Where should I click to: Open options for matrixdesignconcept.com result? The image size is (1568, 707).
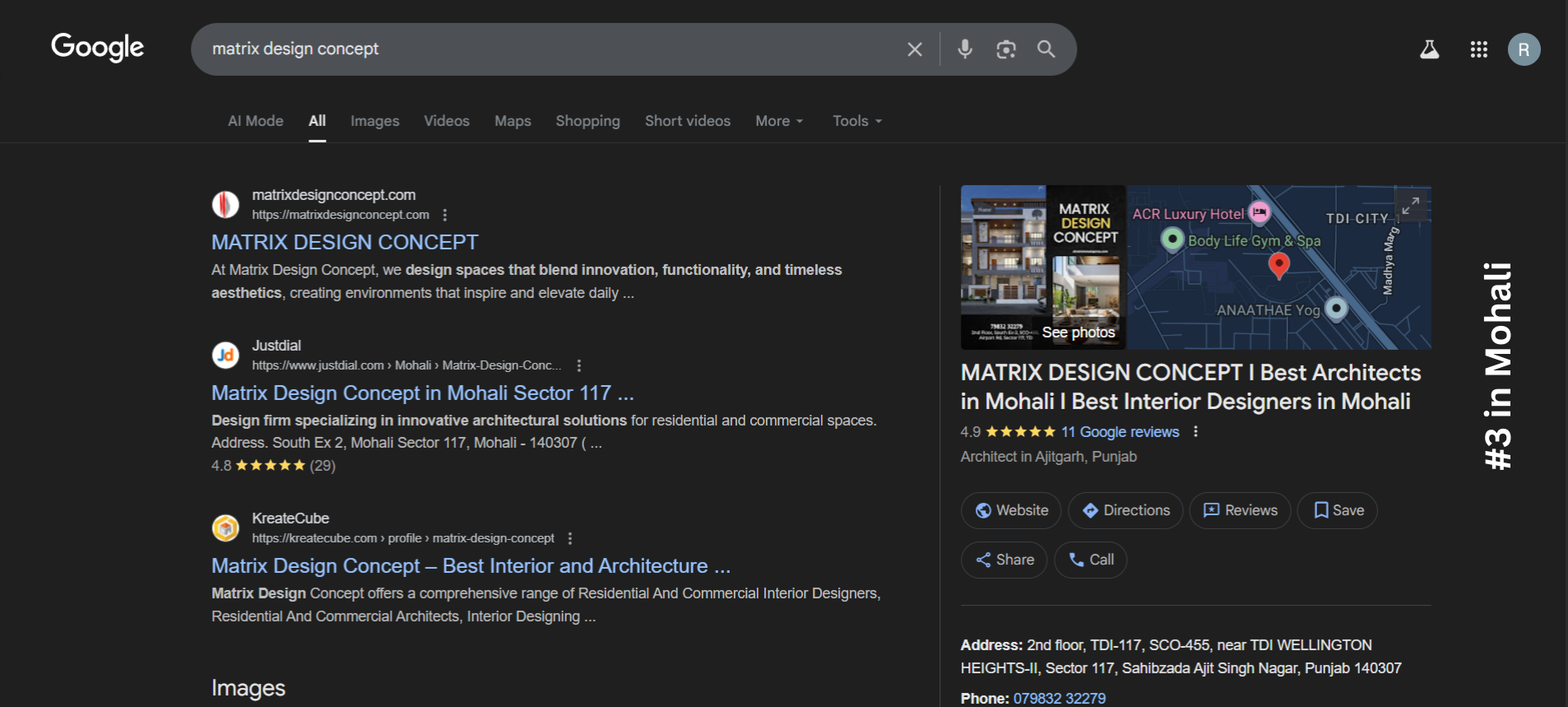445,215
